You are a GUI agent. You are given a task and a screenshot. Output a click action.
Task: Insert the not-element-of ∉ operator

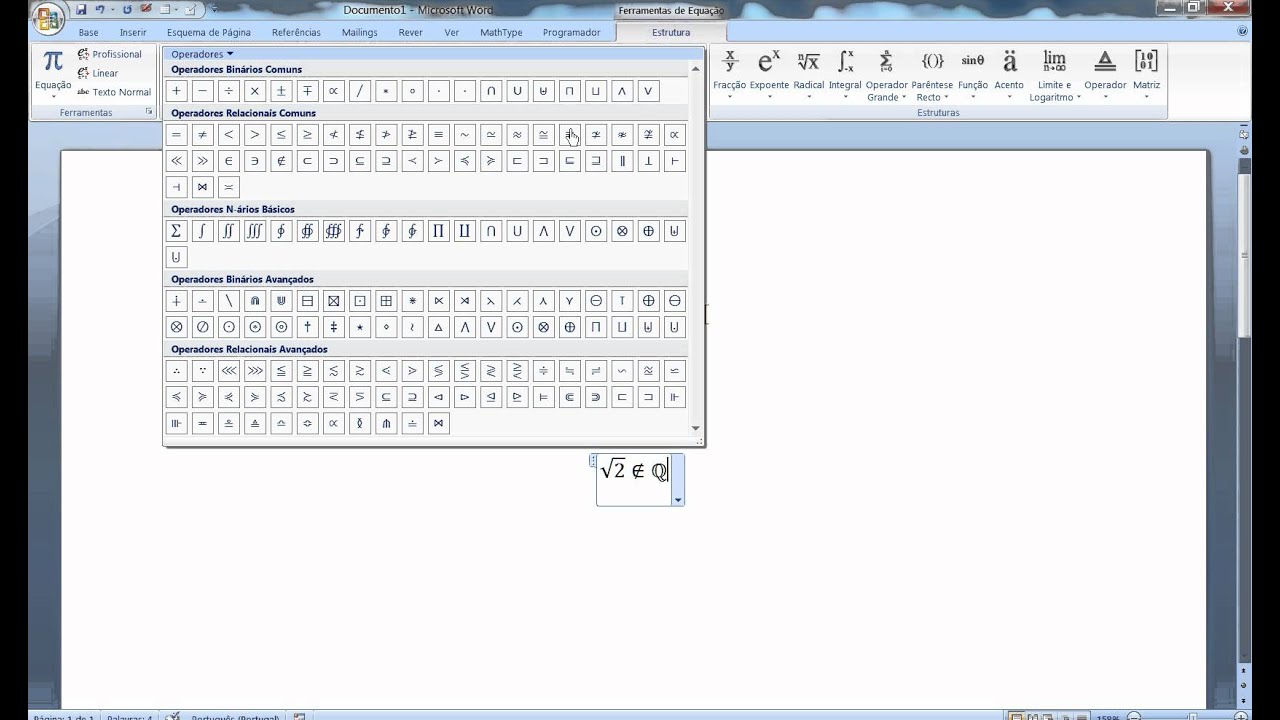click(281, 160)
